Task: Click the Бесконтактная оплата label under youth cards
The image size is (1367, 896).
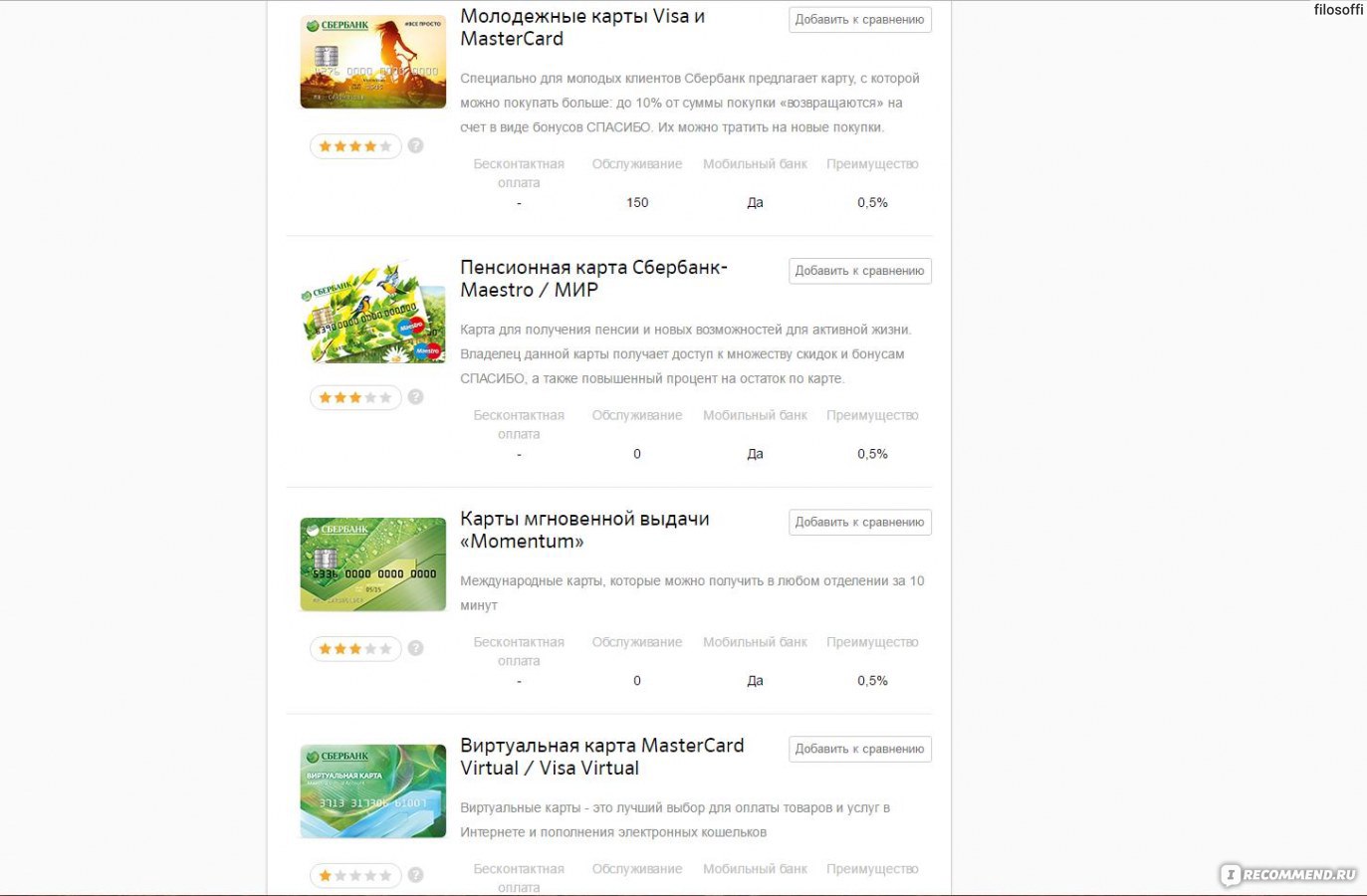Action: [519, 173]
